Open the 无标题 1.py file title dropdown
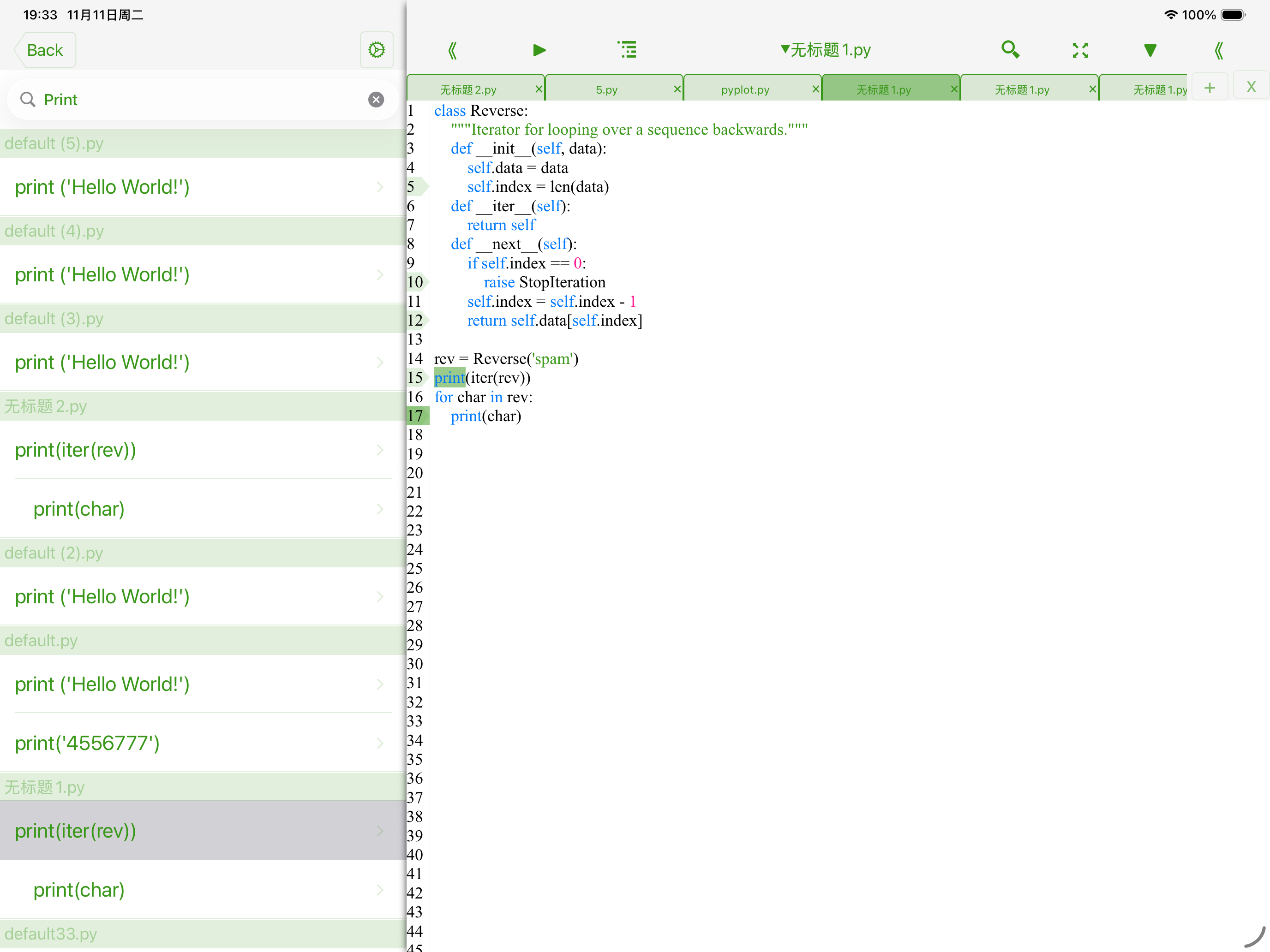This screenshot has width=1270, height=952. click(826, 50)
